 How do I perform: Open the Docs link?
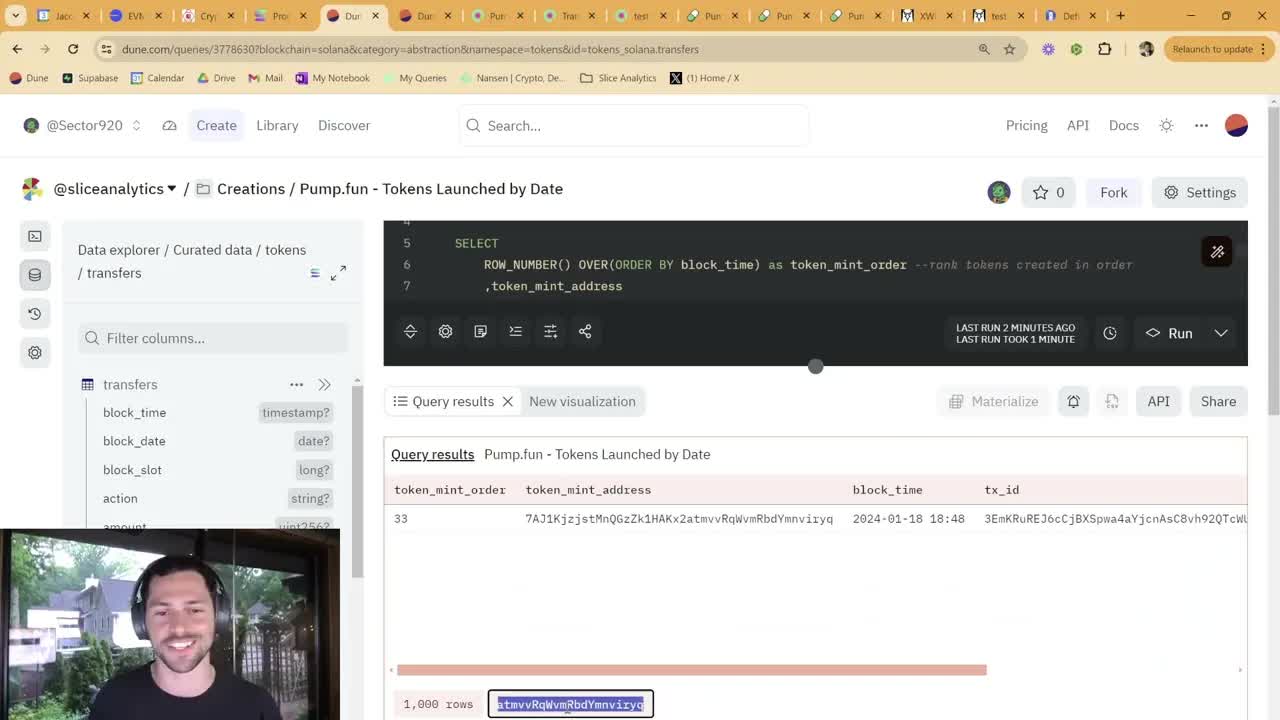click(x=1124, y=125)
